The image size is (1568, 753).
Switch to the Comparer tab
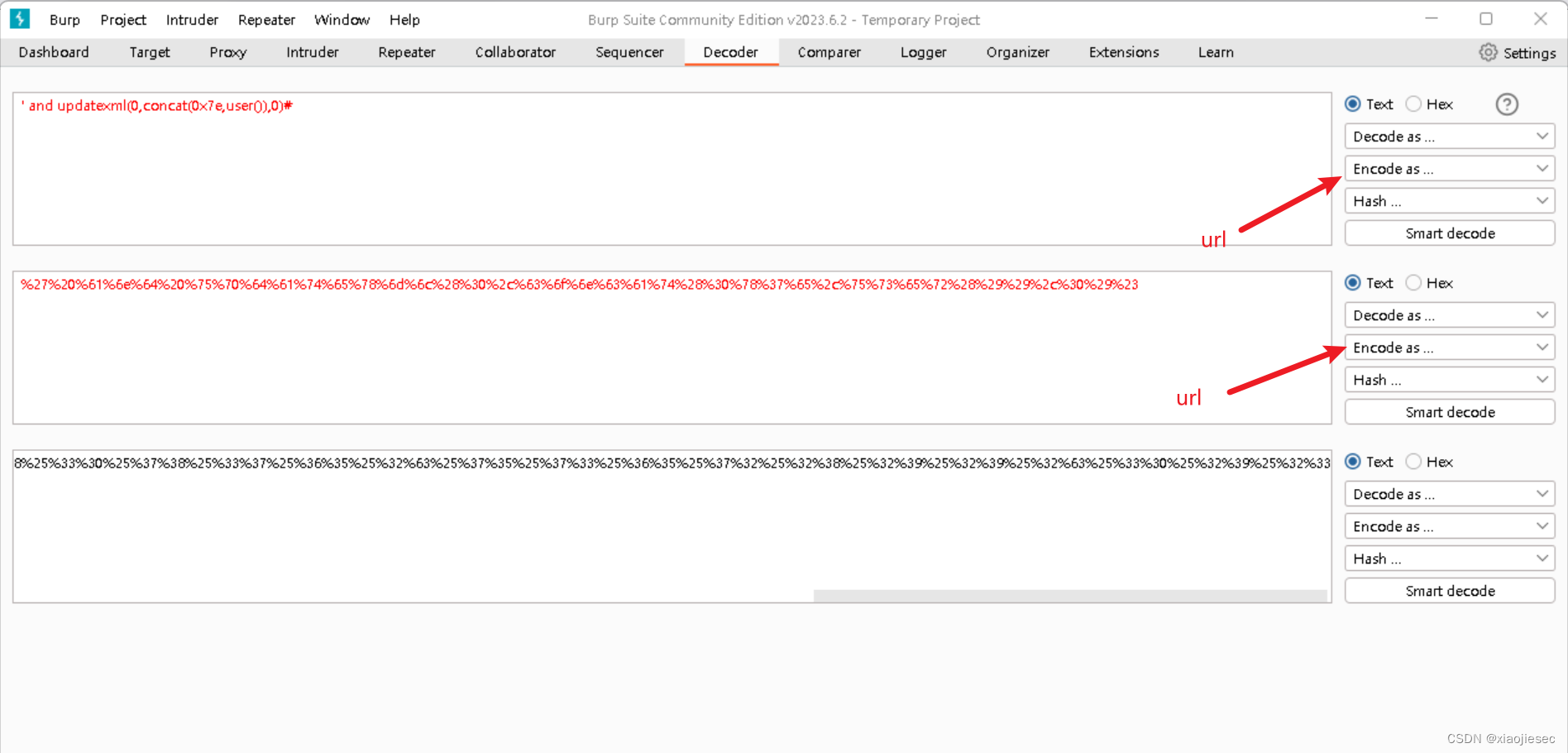829,52
